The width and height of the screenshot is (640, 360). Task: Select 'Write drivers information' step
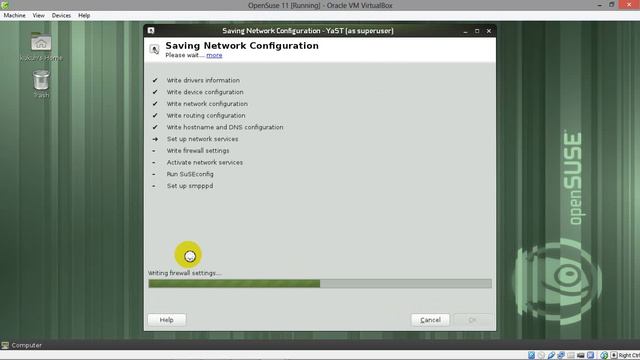pyautogui.click(x=203, y=80)
